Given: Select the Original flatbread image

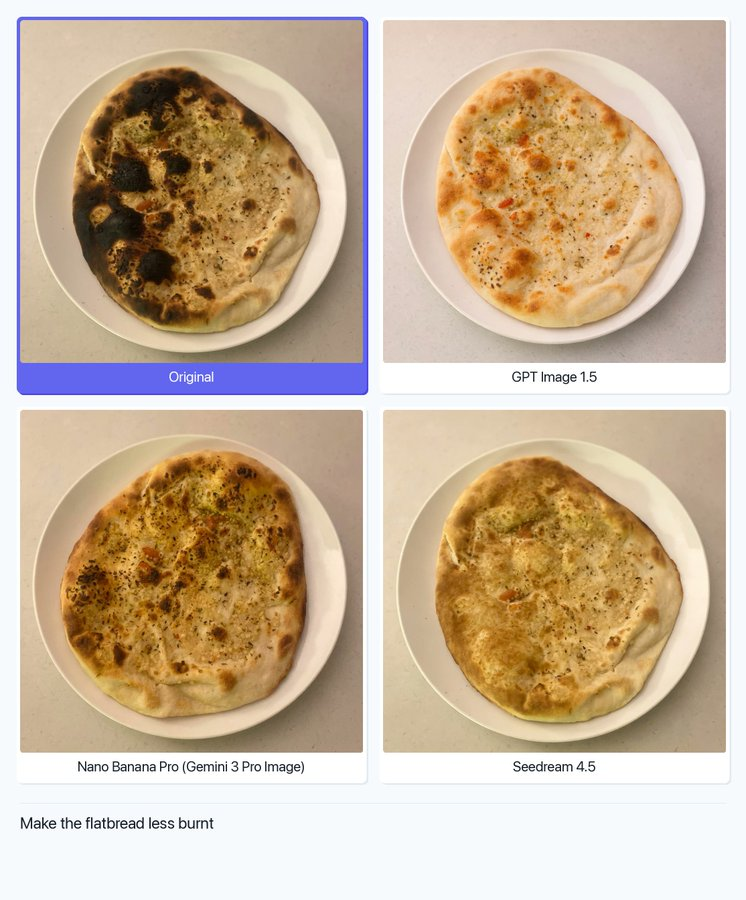Looking at the screenshot, I should tap(192, 191).
